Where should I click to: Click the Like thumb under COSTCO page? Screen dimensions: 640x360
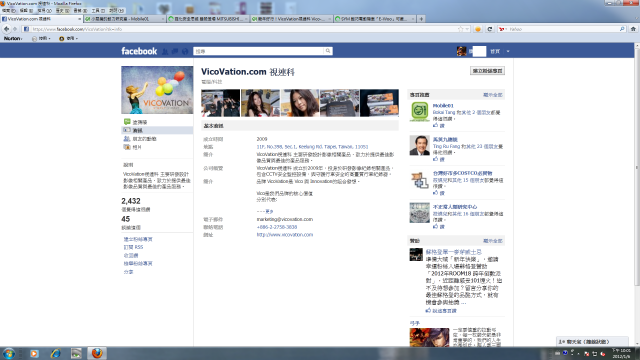[436, 193]
